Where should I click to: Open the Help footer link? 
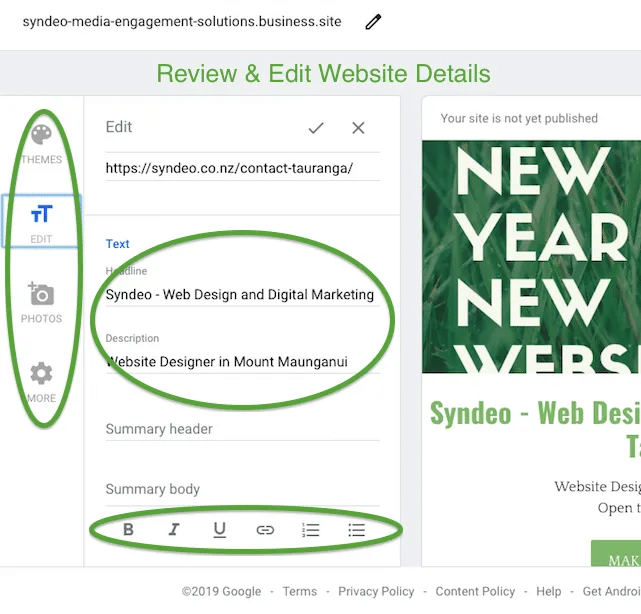point(549,592)
